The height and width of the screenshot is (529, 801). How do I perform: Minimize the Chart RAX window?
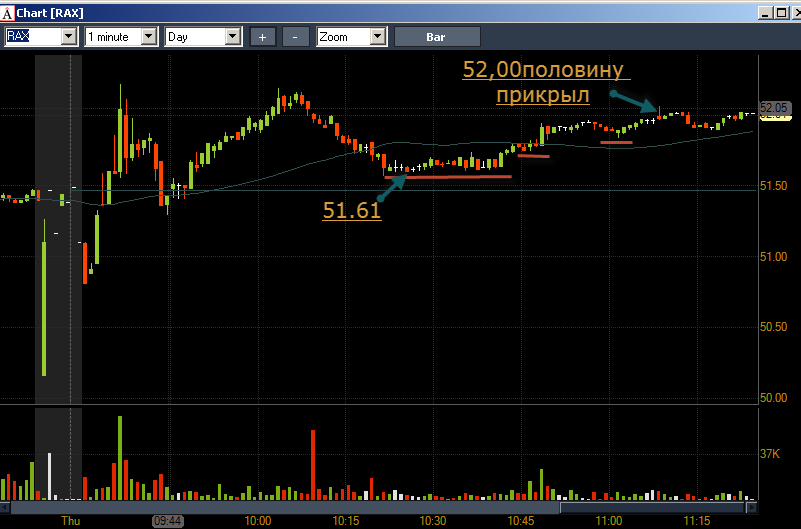pos(765,13)
